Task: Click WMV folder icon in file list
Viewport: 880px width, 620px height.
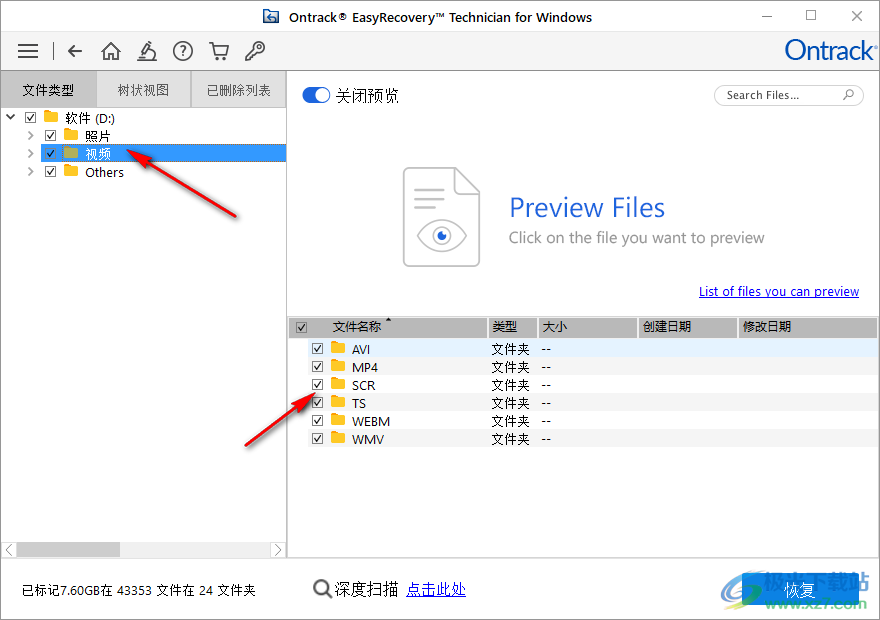Action: coord(338,438)
